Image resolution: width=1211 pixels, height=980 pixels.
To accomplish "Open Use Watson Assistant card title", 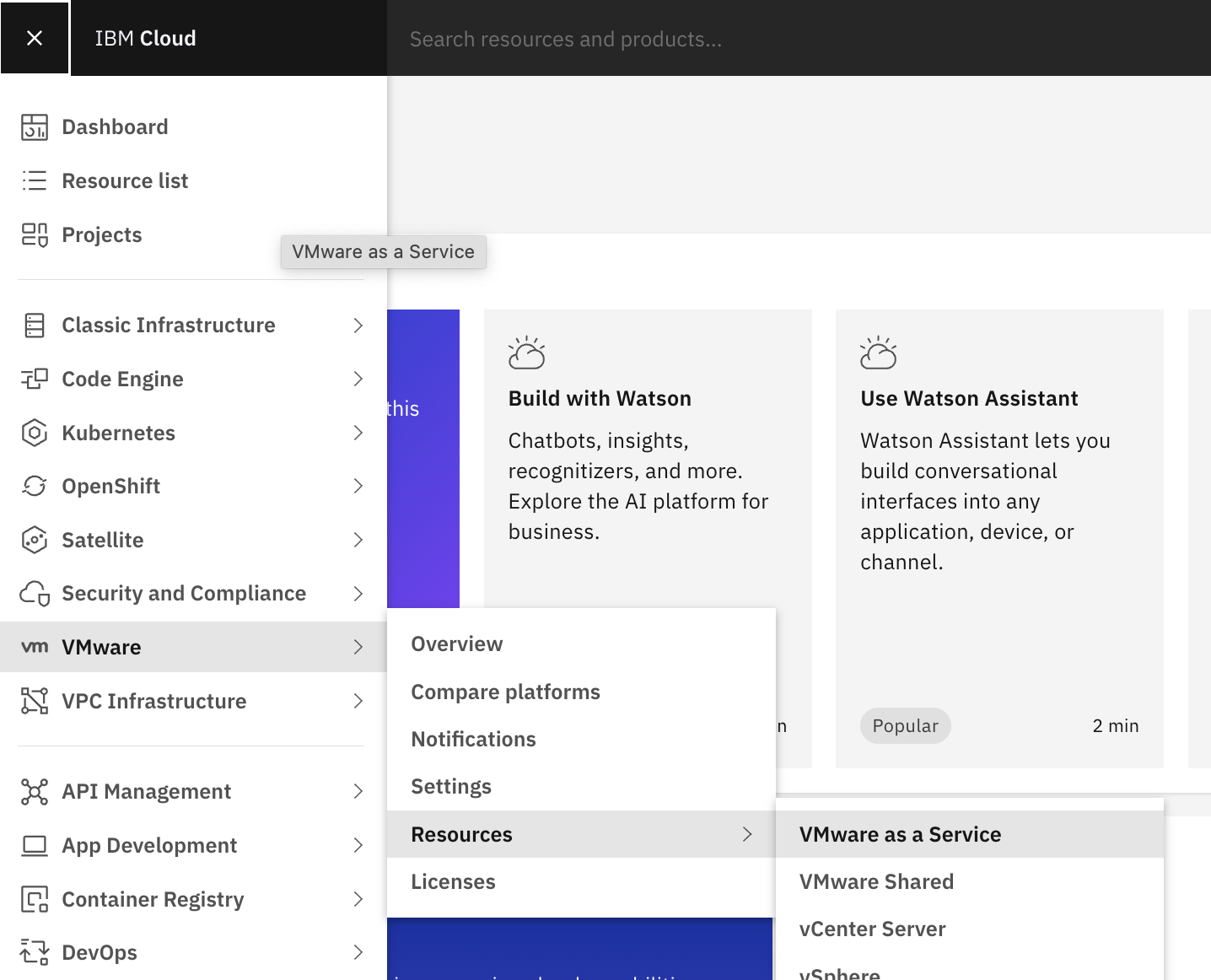I will (x=969, y=398).
